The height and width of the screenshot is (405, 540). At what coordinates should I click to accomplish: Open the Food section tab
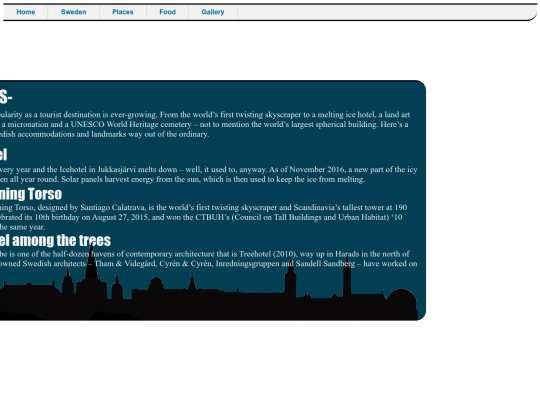(168, 12)
